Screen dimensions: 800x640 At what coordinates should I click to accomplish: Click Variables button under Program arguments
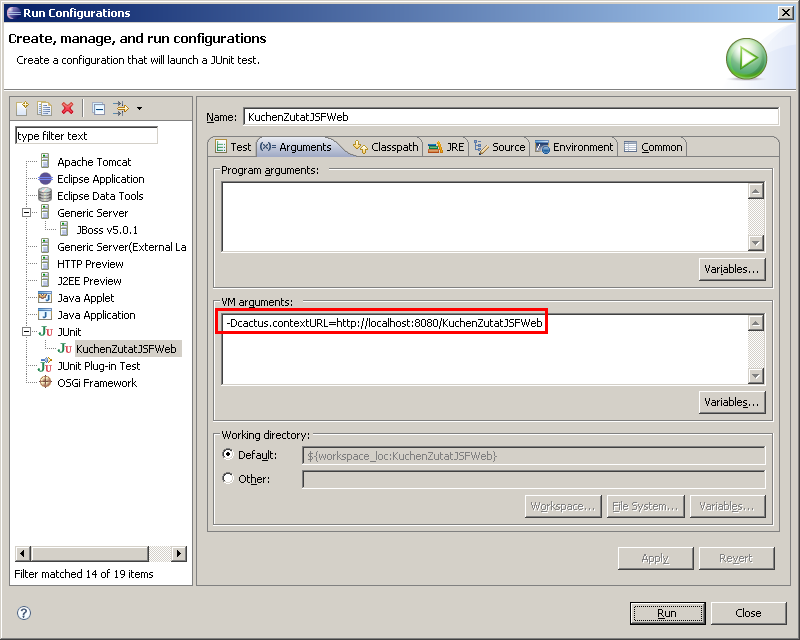[x=732, y=269]
